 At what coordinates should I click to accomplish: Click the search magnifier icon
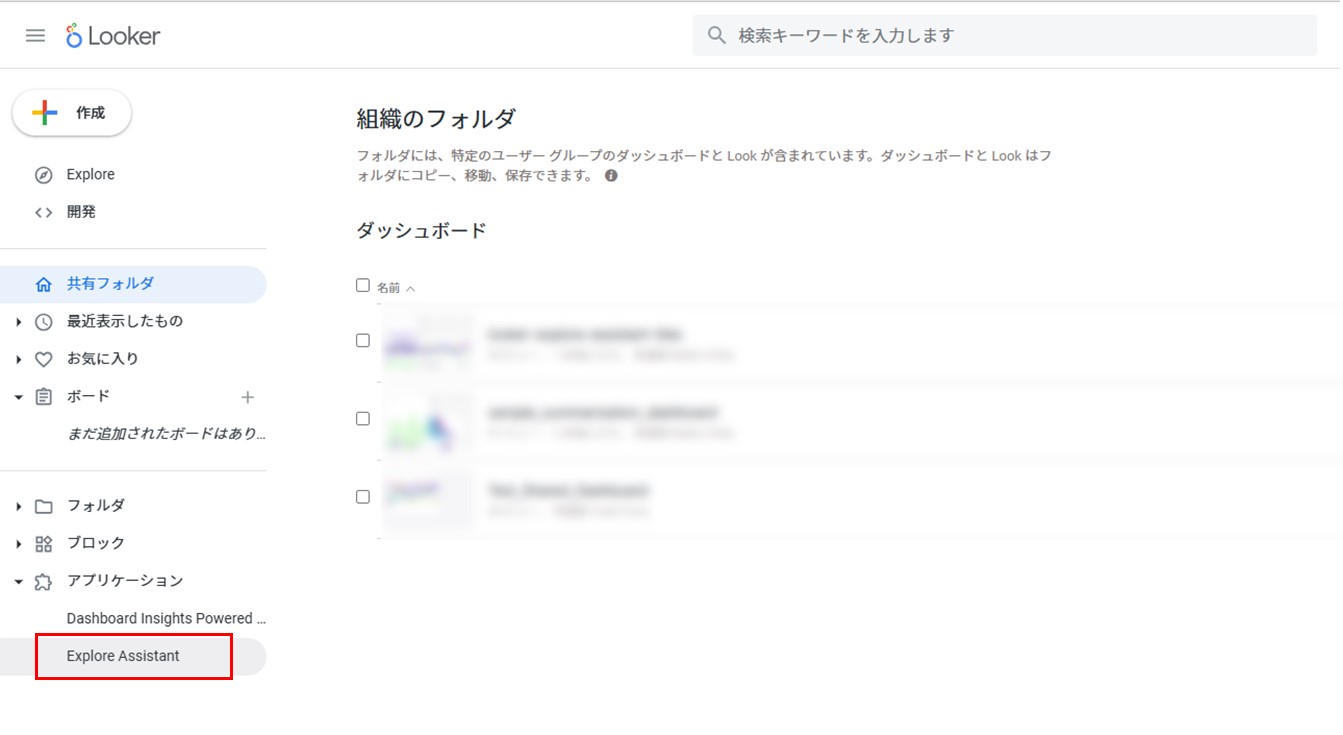[x=716, y=35]
